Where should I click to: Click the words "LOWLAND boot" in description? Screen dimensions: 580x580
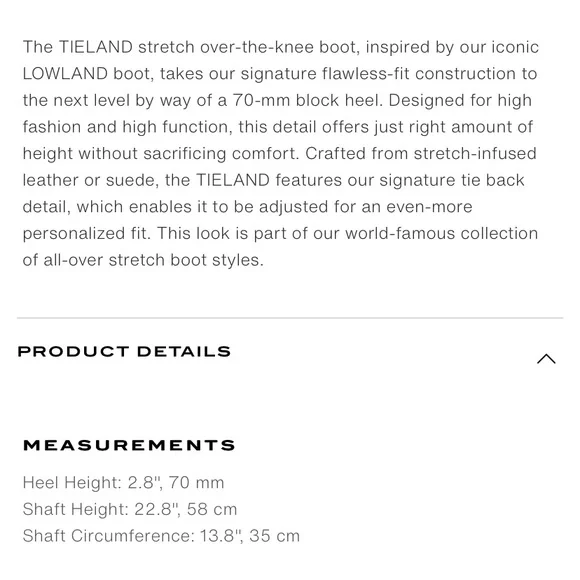tap(88, 74)
